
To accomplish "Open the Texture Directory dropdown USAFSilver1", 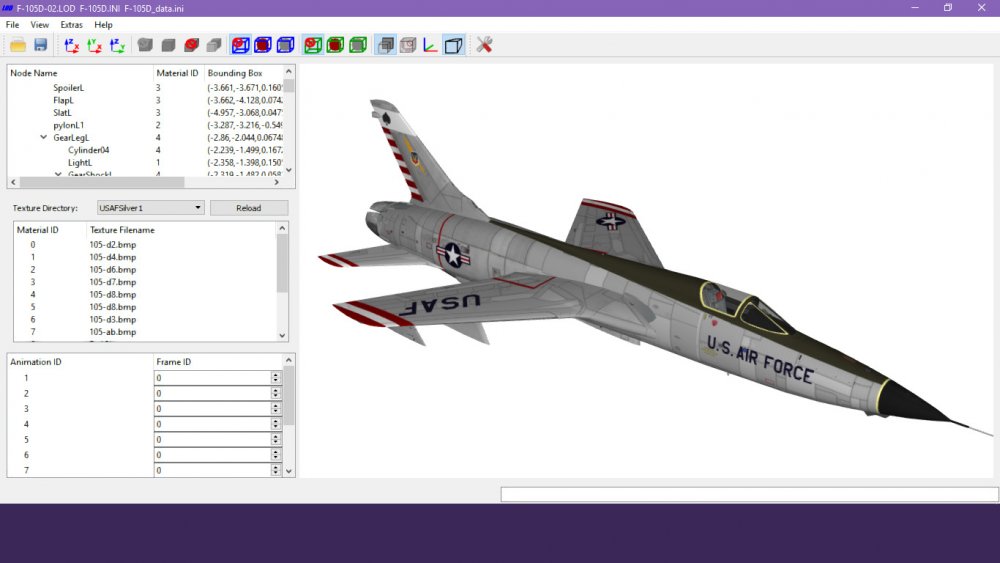I will coord(151,208).
